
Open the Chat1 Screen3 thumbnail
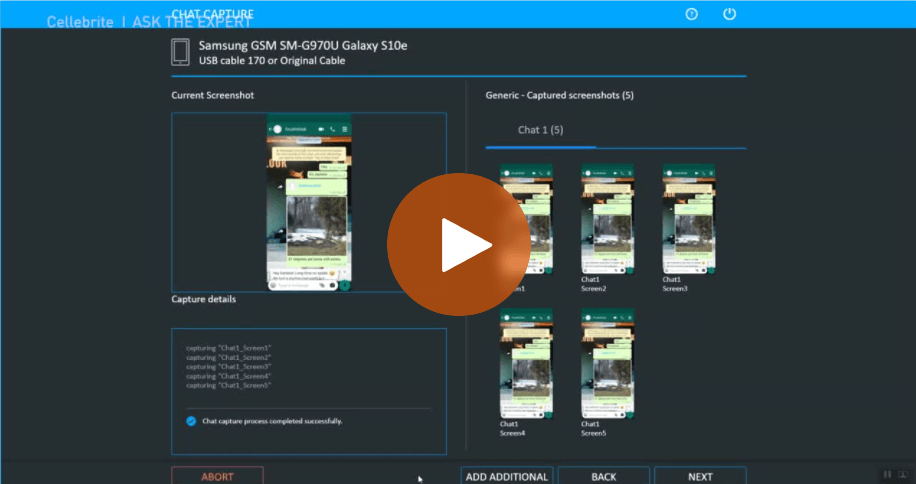point(689,219)
